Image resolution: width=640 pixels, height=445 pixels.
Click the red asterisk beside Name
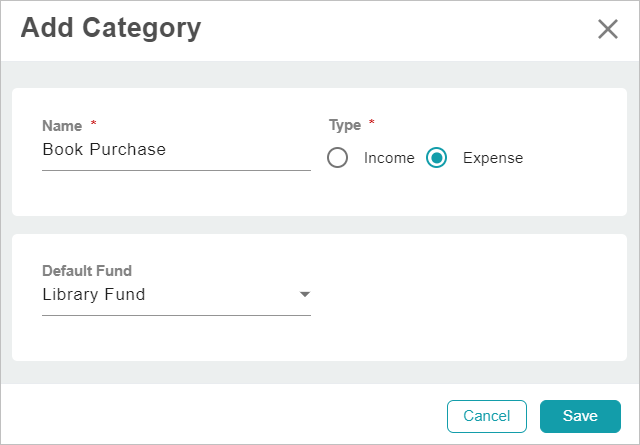click(x=94, y=124)
